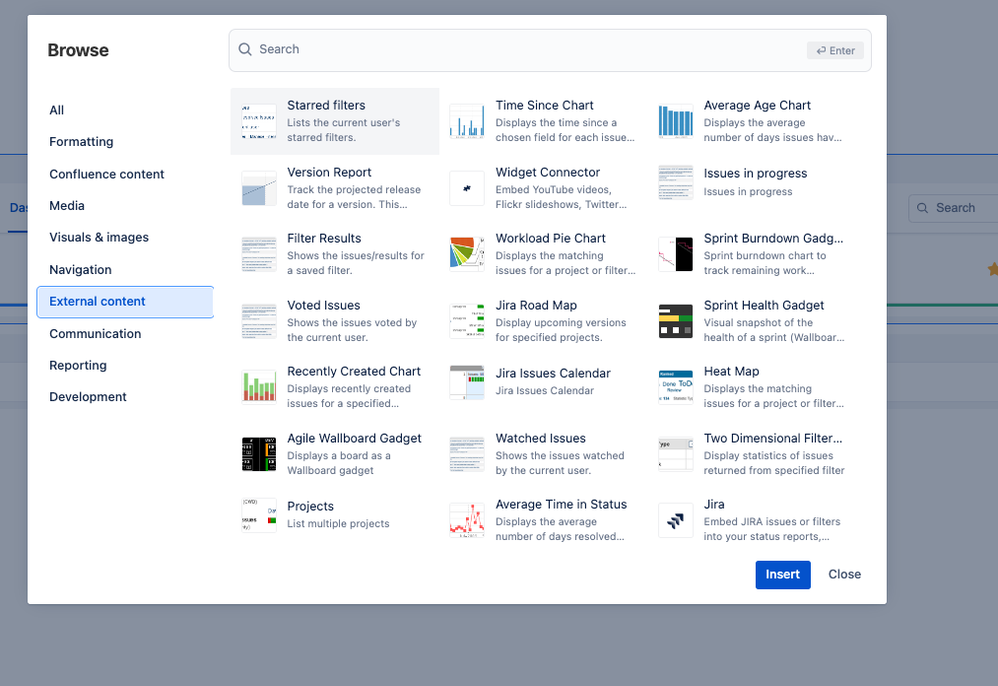Switch to the Reporting category
998x686 pixels.
pyautogui.click(x=78, y=365)
